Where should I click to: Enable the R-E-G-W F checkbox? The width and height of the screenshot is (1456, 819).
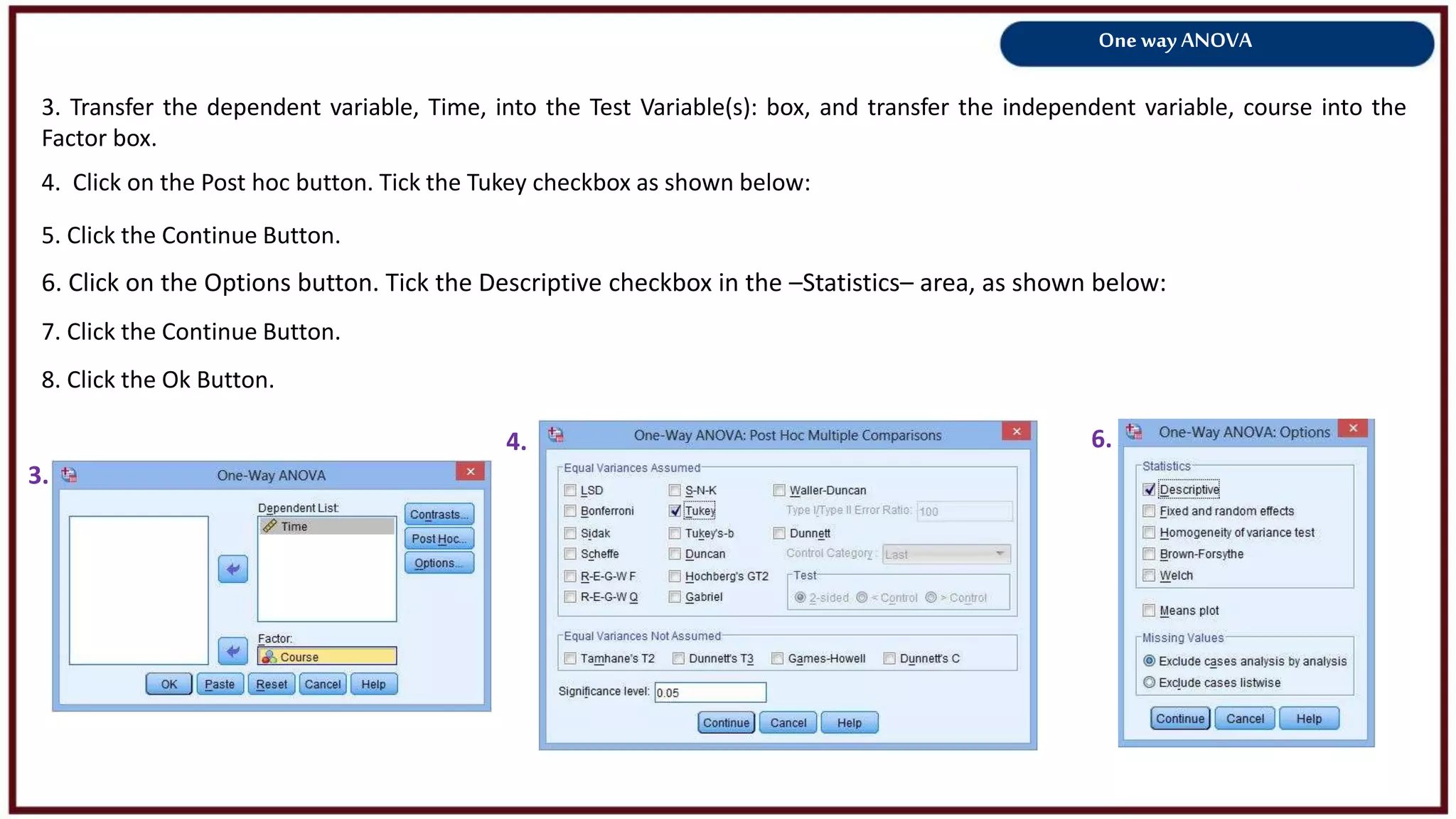point(570,576)
